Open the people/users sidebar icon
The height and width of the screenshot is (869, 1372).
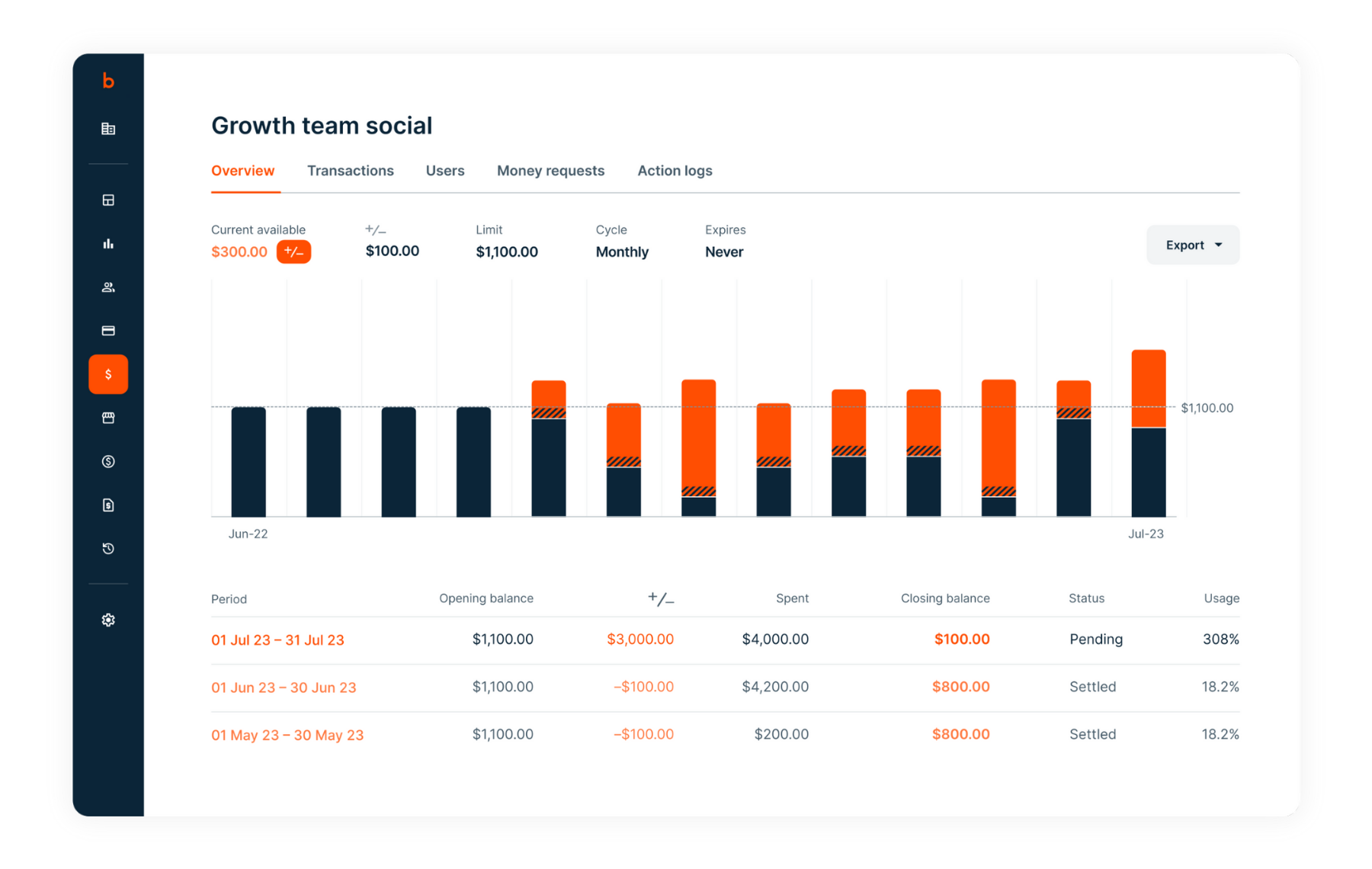tap(108, 287)
